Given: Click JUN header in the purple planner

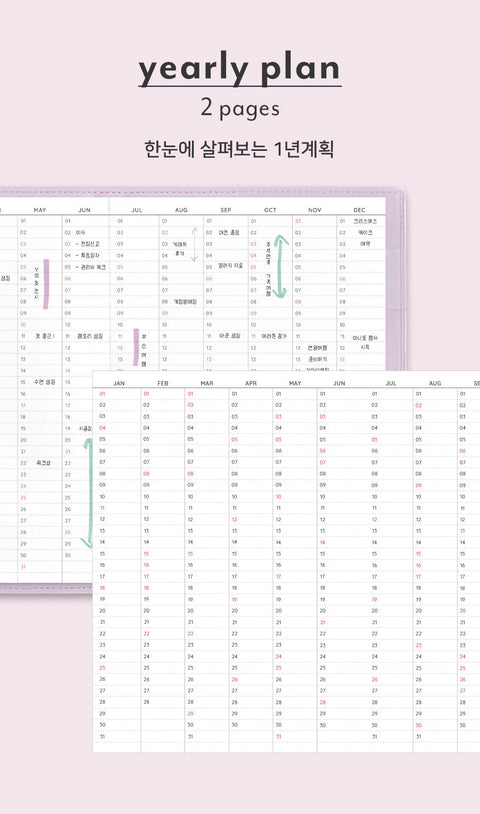Looking at the screenshot, I should 85,210.
